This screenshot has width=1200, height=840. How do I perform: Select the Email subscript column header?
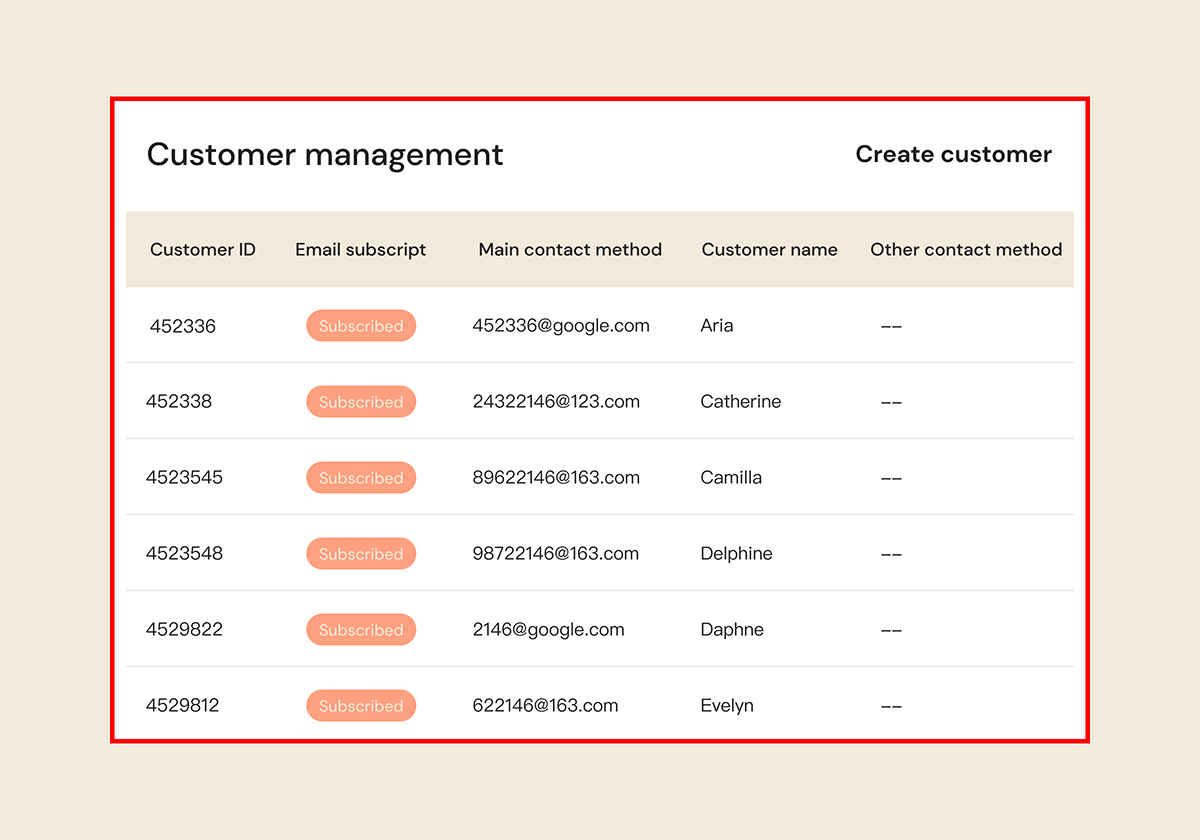pyautogui.click(x=361, y=250)
